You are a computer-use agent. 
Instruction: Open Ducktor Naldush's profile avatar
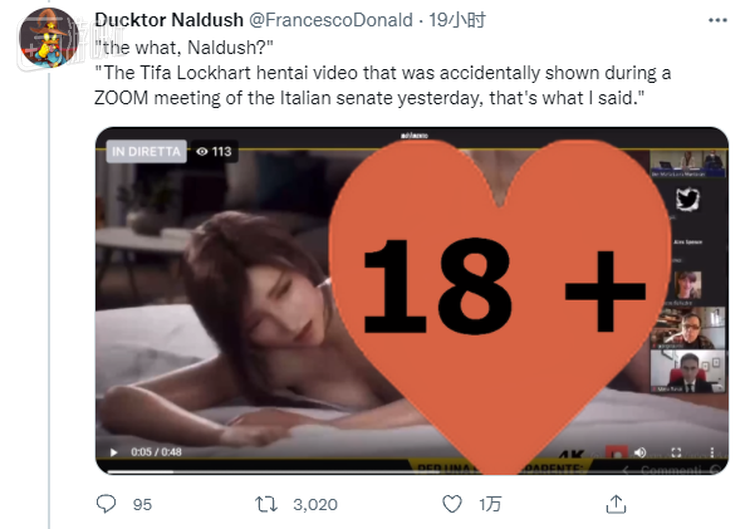[48, 37]
